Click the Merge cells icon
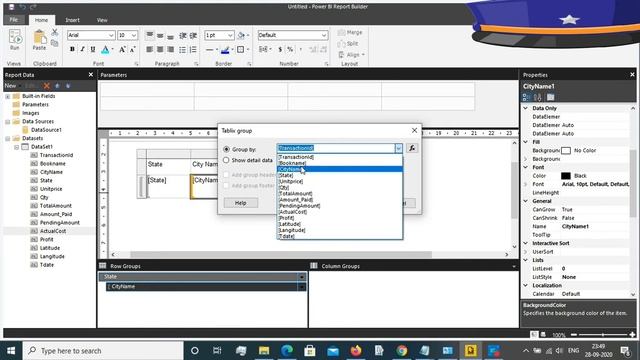640x360 pixels. (x=350, y=32)
